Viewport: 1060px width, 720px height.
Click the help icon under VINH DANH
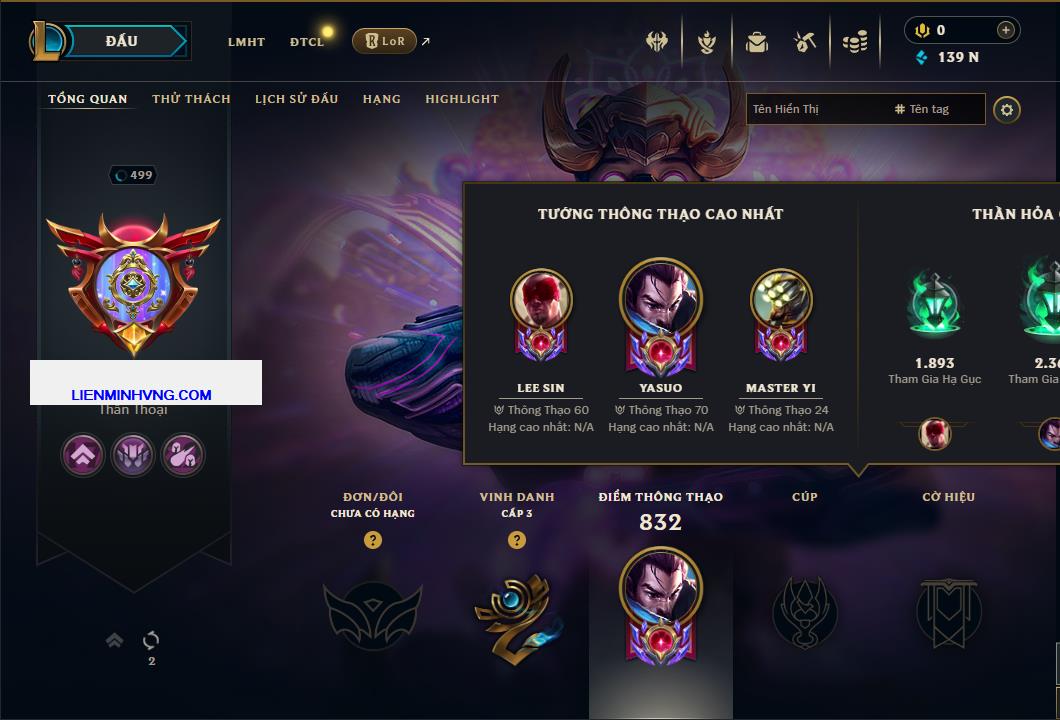pos(516,539)
